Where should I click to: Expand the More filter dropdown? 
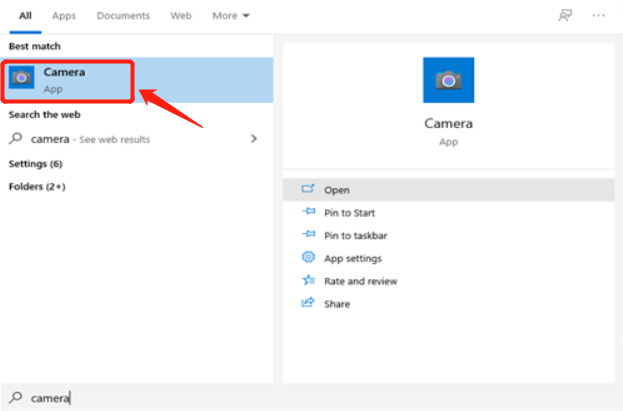pyautogui.click(x=231, y=16)
